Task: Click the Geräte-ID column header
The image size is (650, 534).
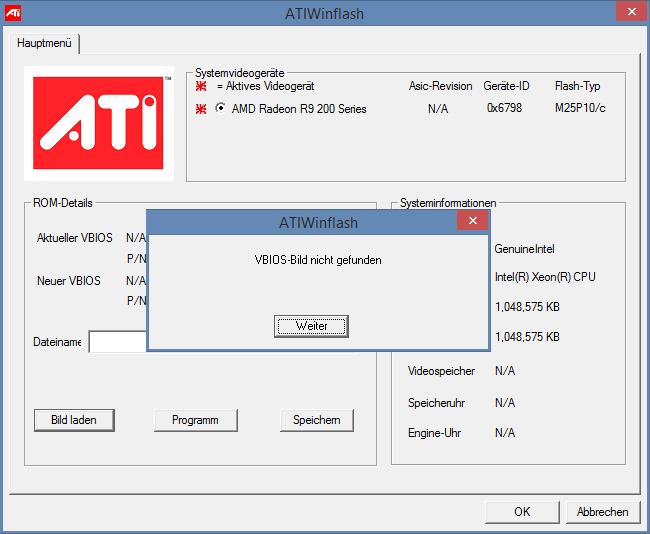Action: point(506,86)
